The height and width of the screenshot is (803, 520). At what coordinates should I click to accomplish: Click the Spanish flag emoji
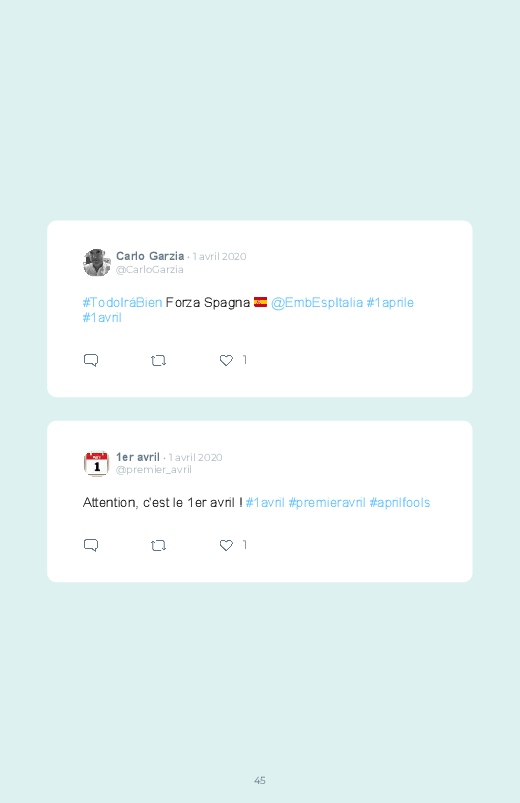point(260,302)
